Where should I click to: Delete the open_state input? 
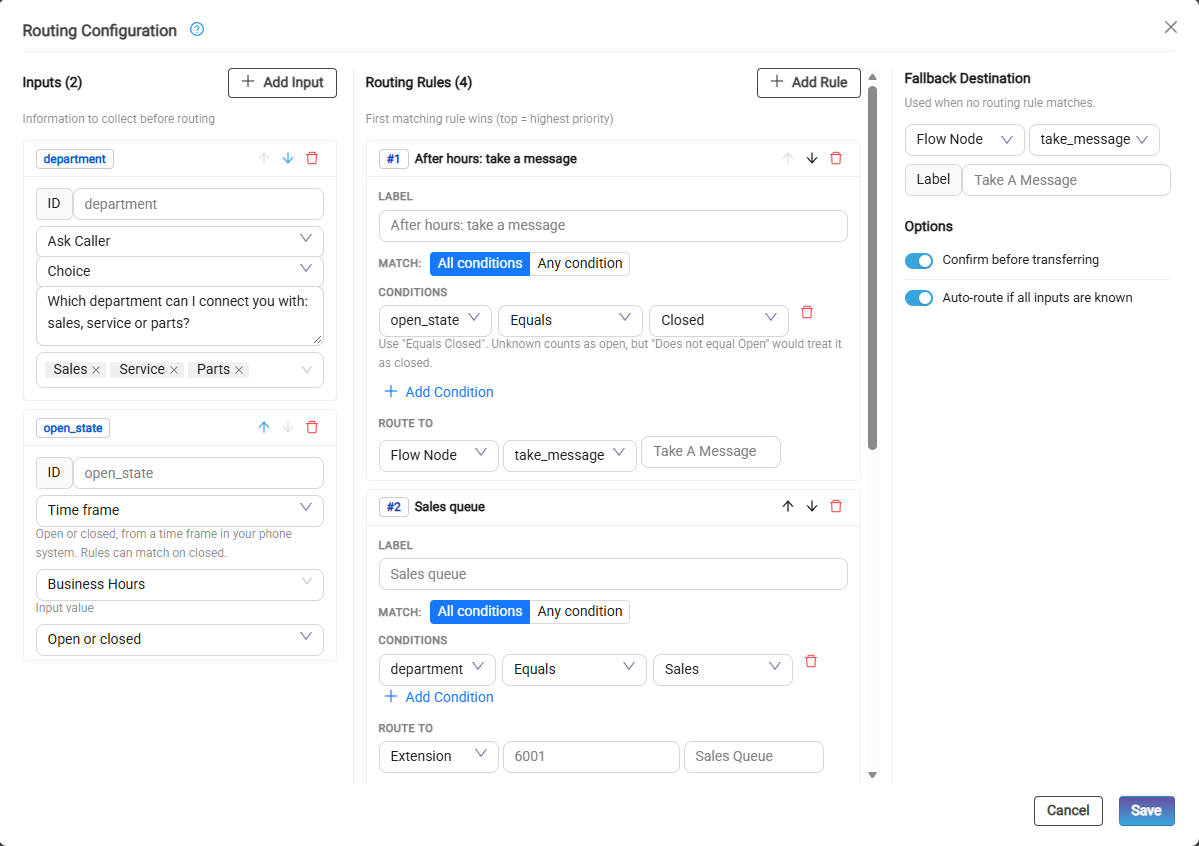click(312, 428)
